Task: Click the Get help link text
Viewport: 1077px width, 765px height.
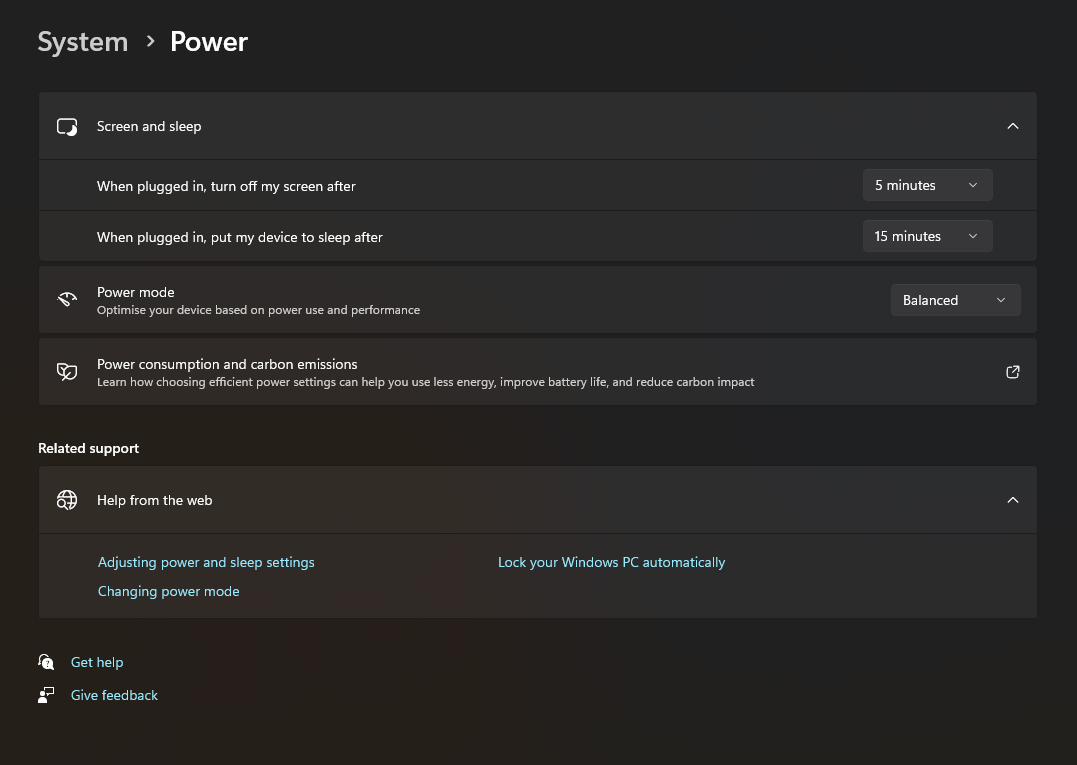Action: [x=97, y=662]
